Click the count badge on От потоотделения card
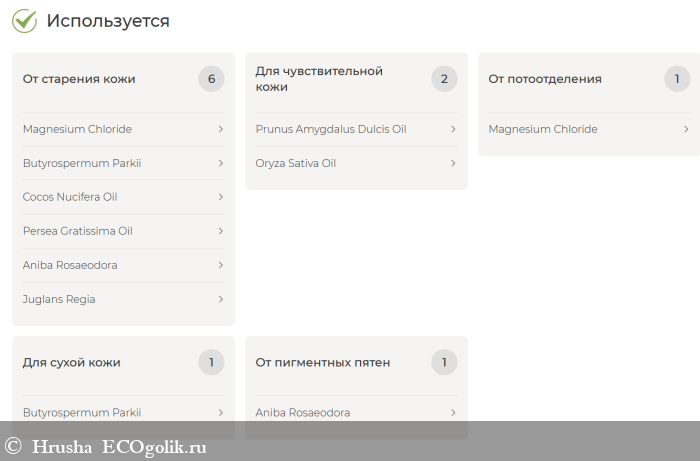Viewport: 700px width, 461px height. pyautogui.click(x=677, y=79)
